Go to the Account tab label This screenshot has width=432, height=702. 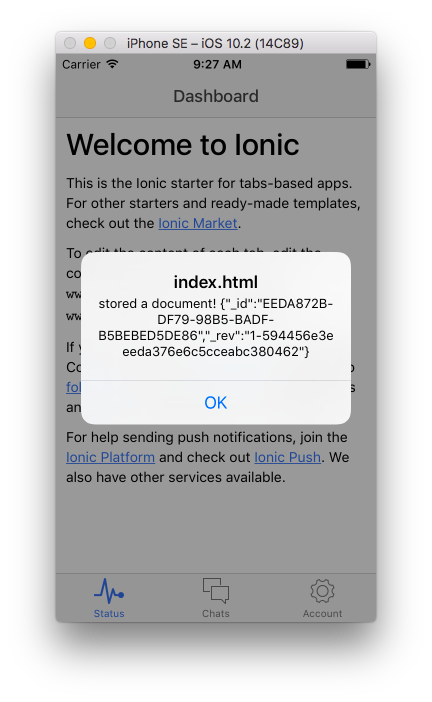(x=322, y=613)
